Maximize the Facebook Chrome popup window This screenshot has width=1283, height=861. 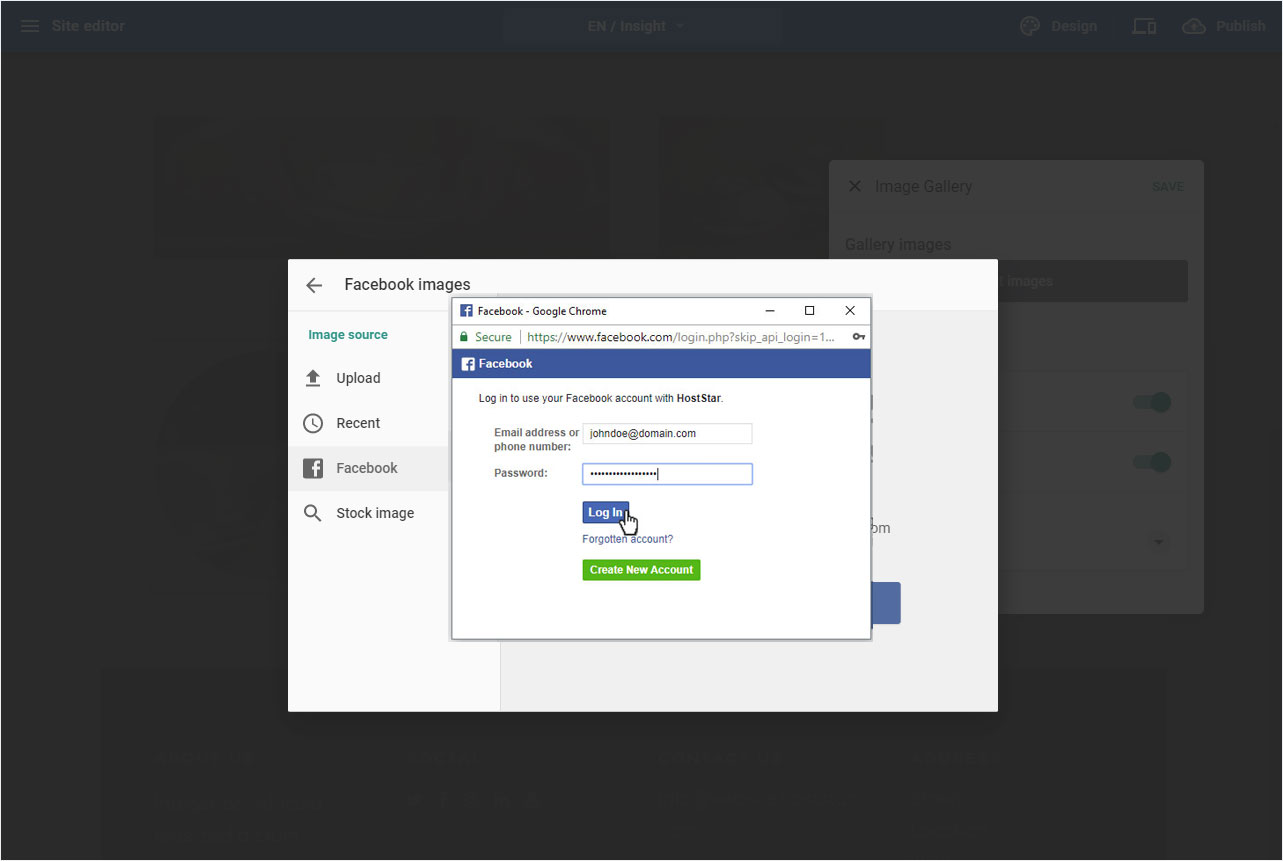(x=810, y=311)
